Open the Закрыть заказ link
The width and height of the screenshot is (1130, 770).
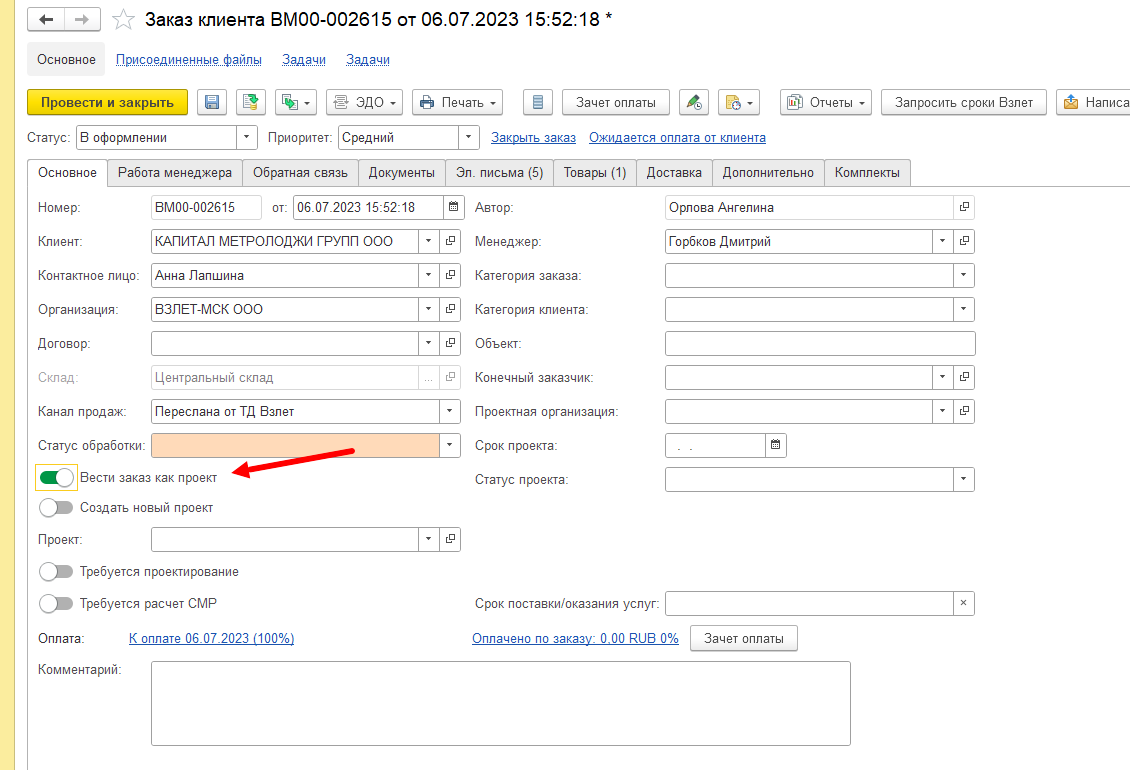[533, 138]
